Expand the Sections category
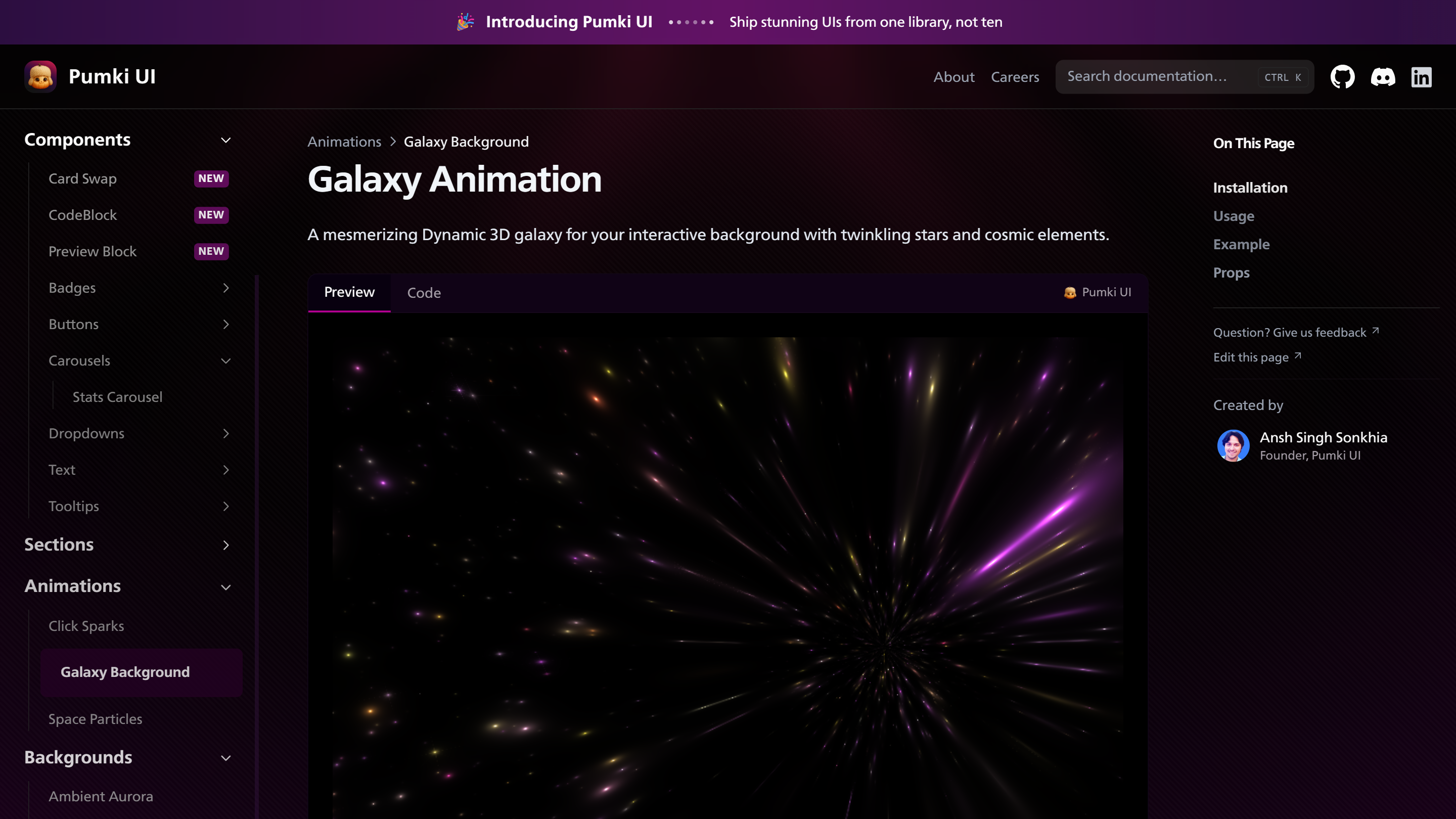This screenshot has height=819, width=1456. click(225, 545)
